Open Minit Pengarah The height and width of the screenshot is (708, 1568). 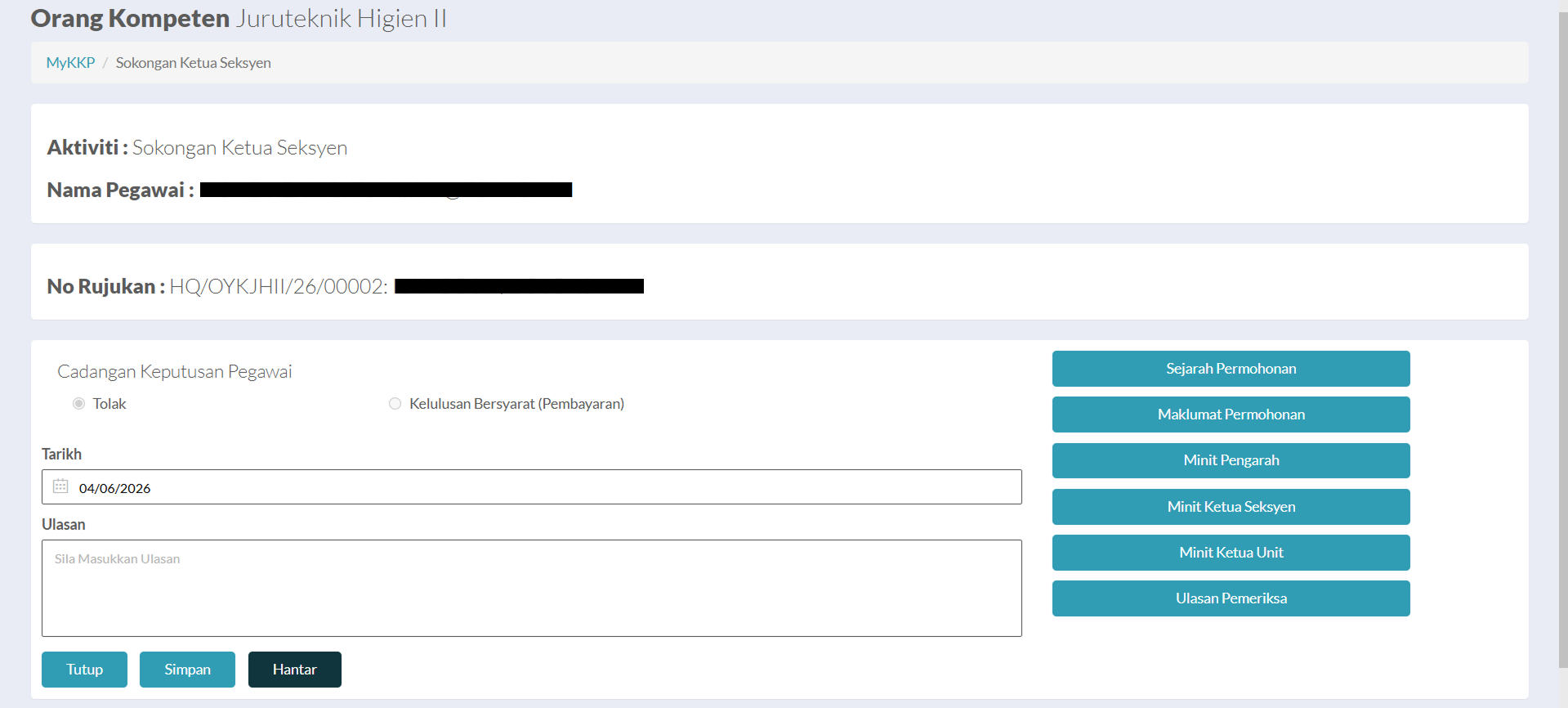click(1231, 460)
